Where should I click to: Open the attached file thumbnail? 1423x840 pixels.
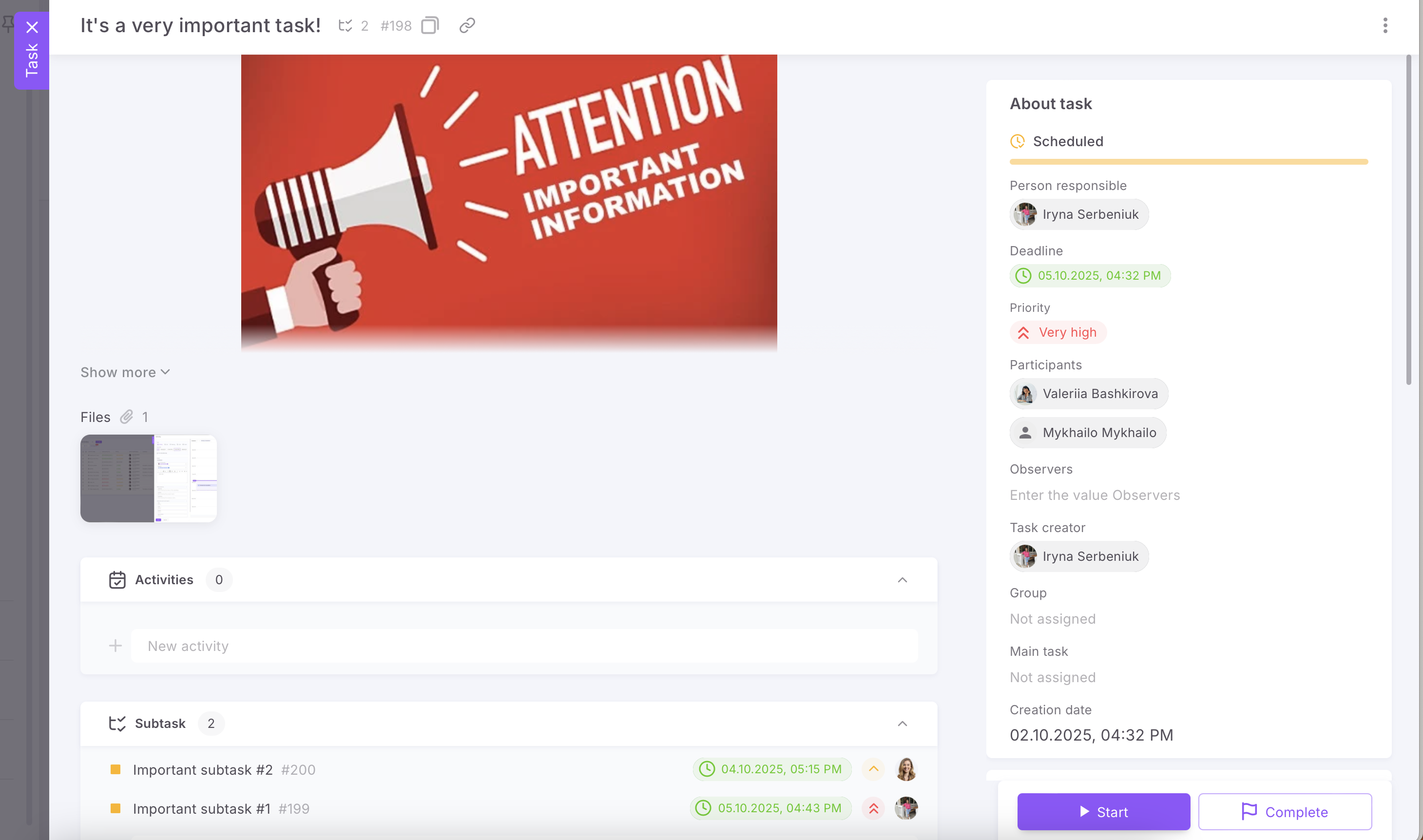click(x=148, y=478)
